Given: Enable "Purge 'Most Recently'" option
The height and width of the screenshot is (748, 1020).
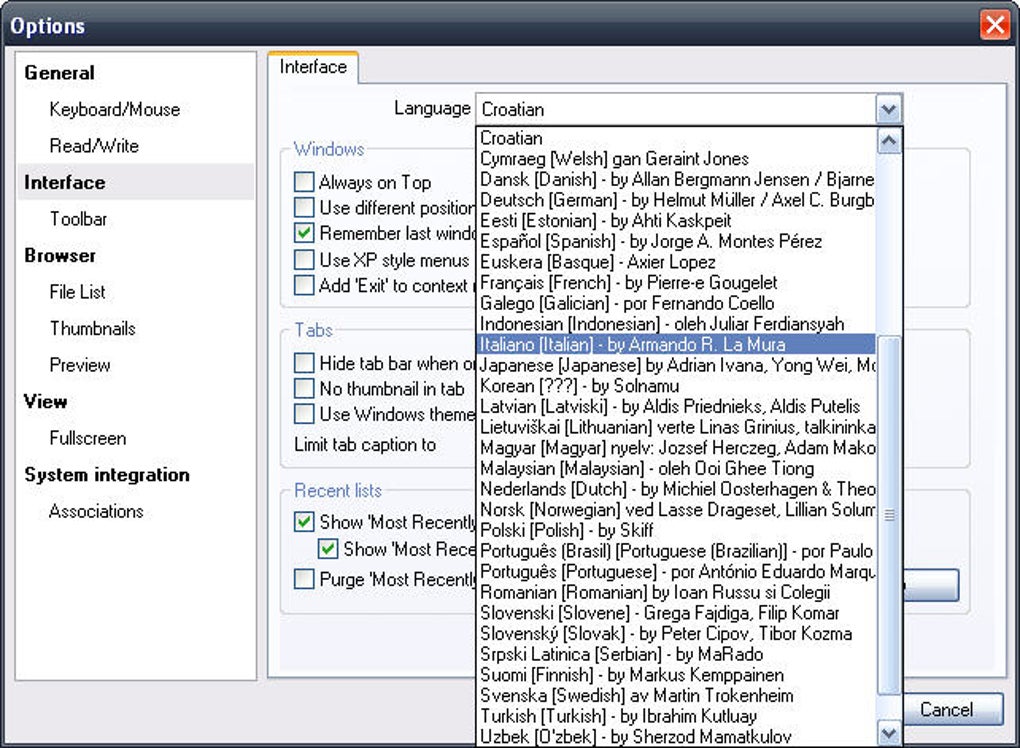Looking at the screenshot, I should pos(304,579).
